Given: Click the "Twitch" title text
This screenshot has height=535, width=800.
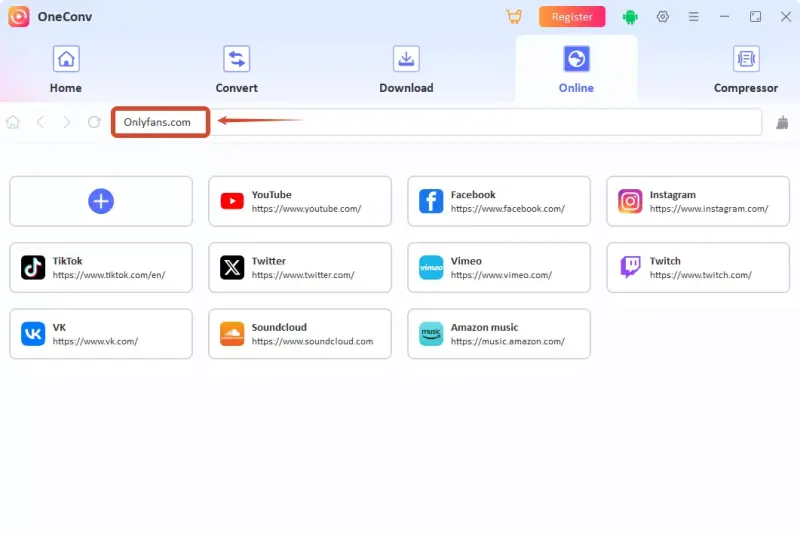Looking at the screenshot, I should click(x=665, y=261).
